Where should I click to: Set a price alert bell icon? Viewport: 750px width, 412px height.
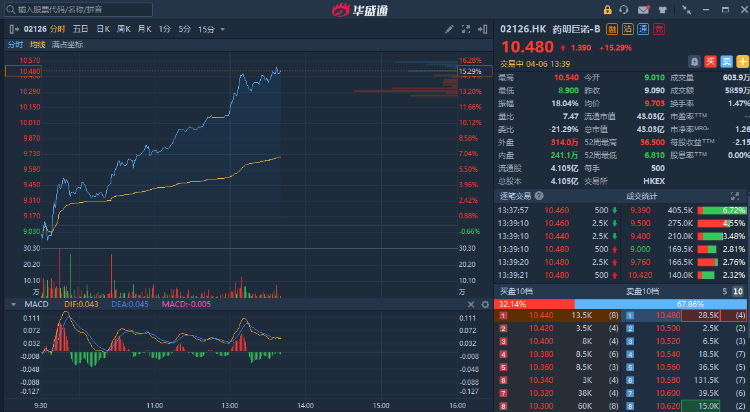pos(694,61)
